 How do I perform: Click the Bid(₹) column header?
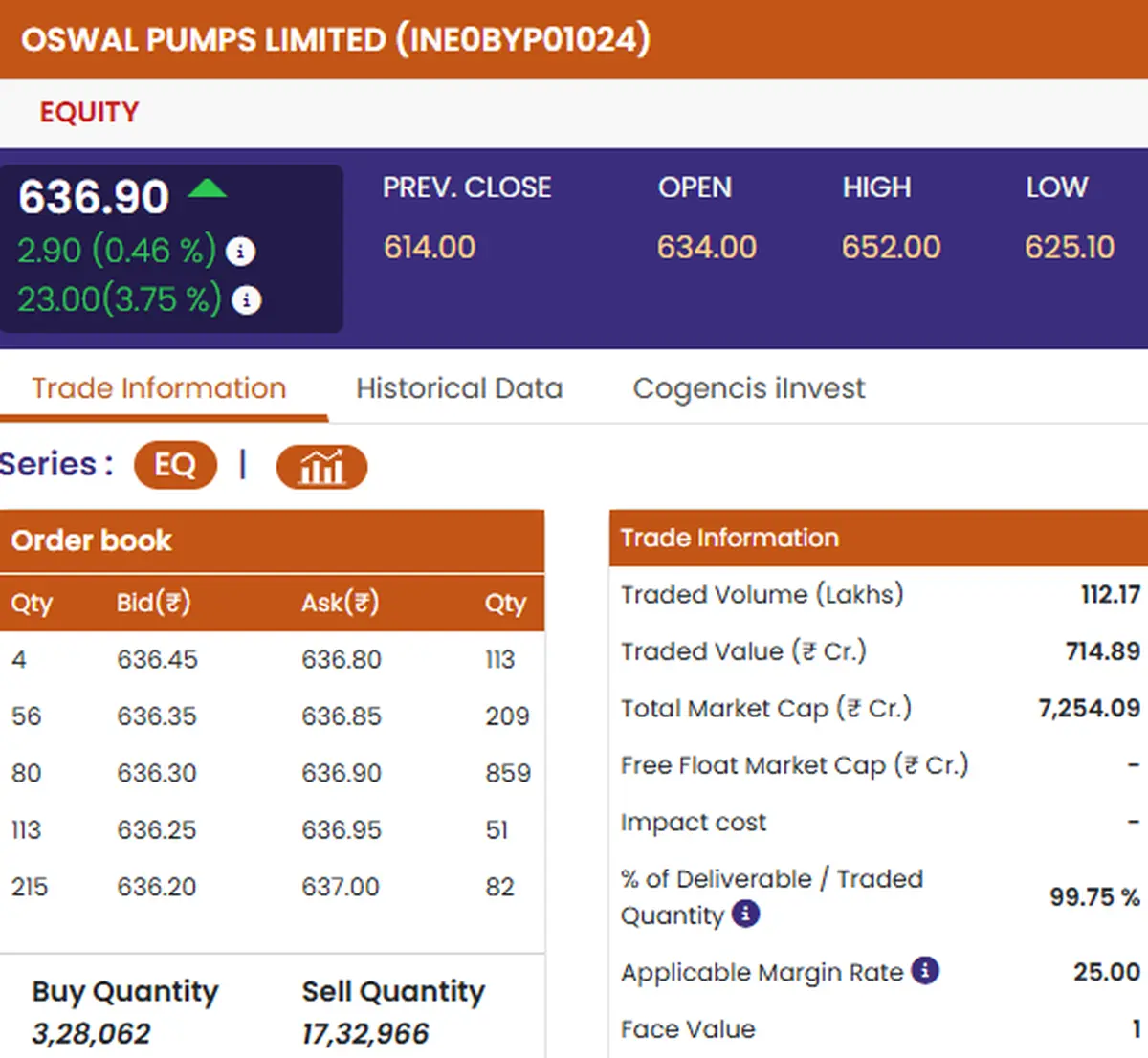(154, 603)
